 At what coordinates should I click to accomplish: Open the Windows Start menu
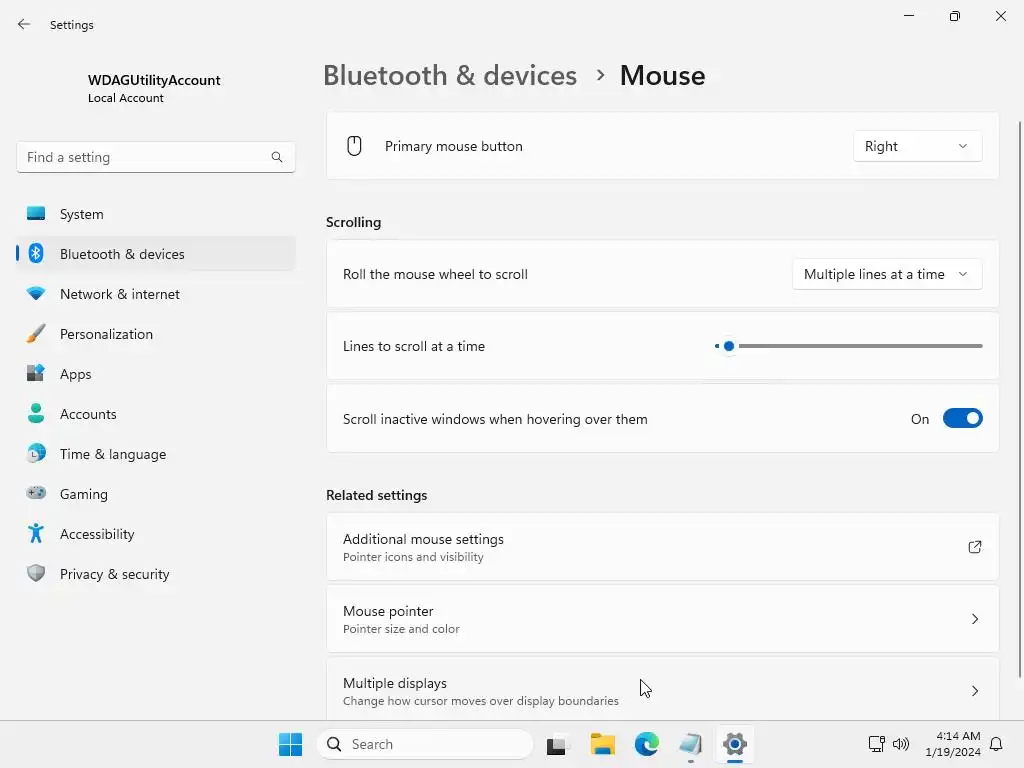(x=290, y=744)
